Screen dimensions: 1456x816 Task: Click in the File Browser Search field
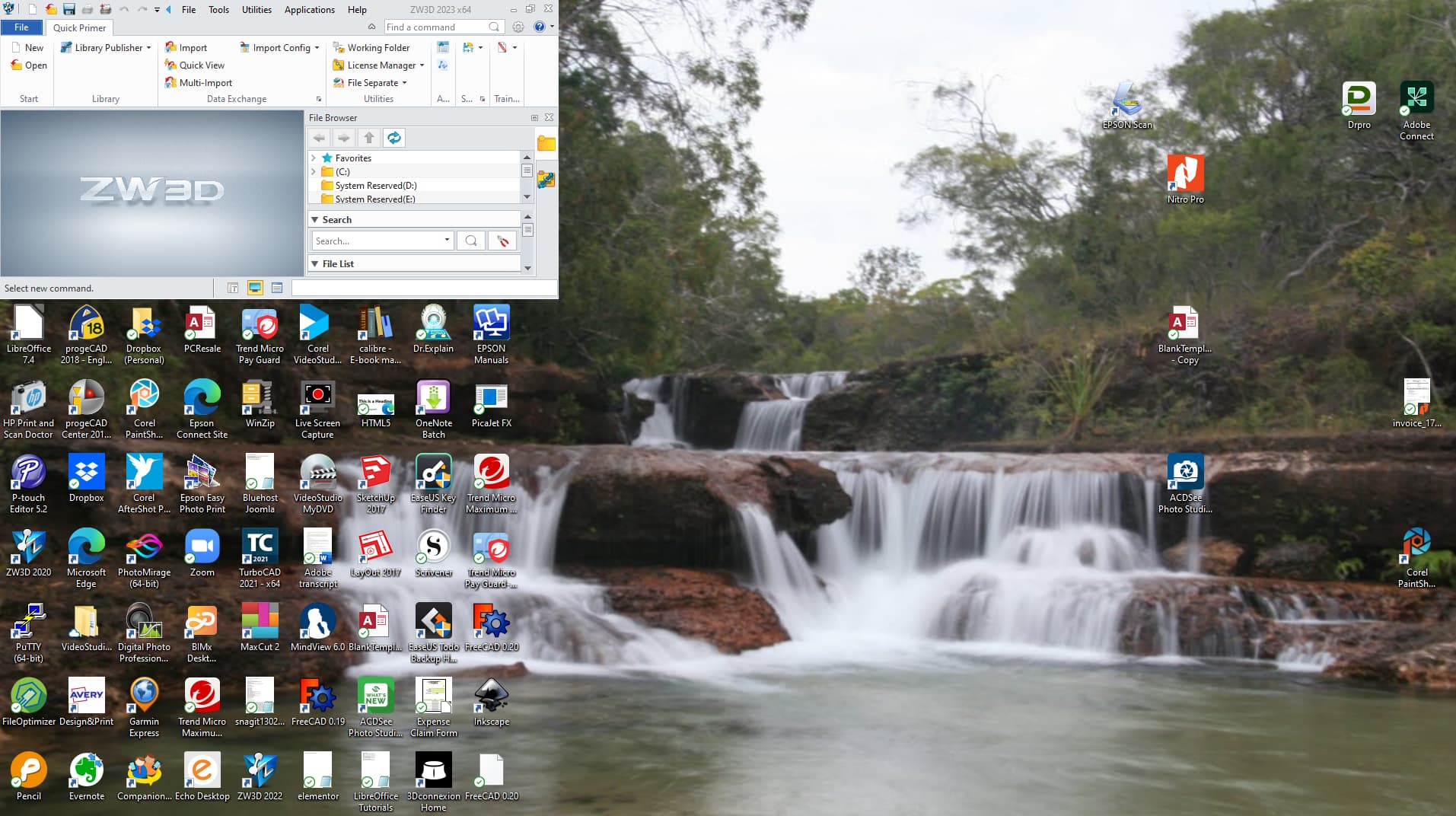click(x=378, y=241)
